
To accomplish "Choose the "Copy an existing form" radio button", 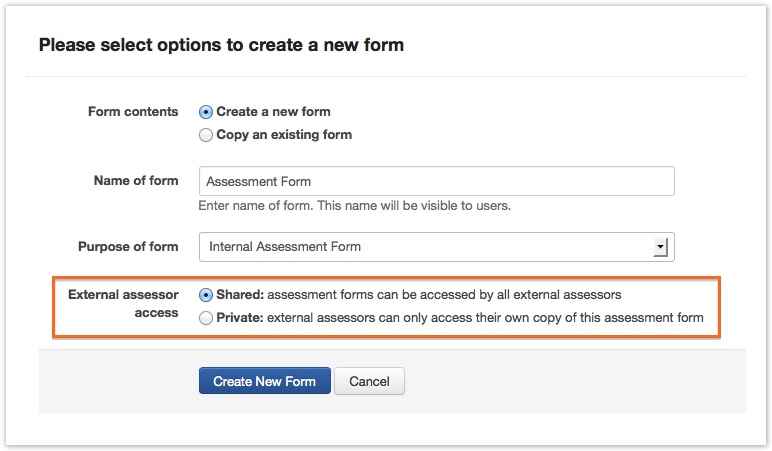I will coord(206,135).
